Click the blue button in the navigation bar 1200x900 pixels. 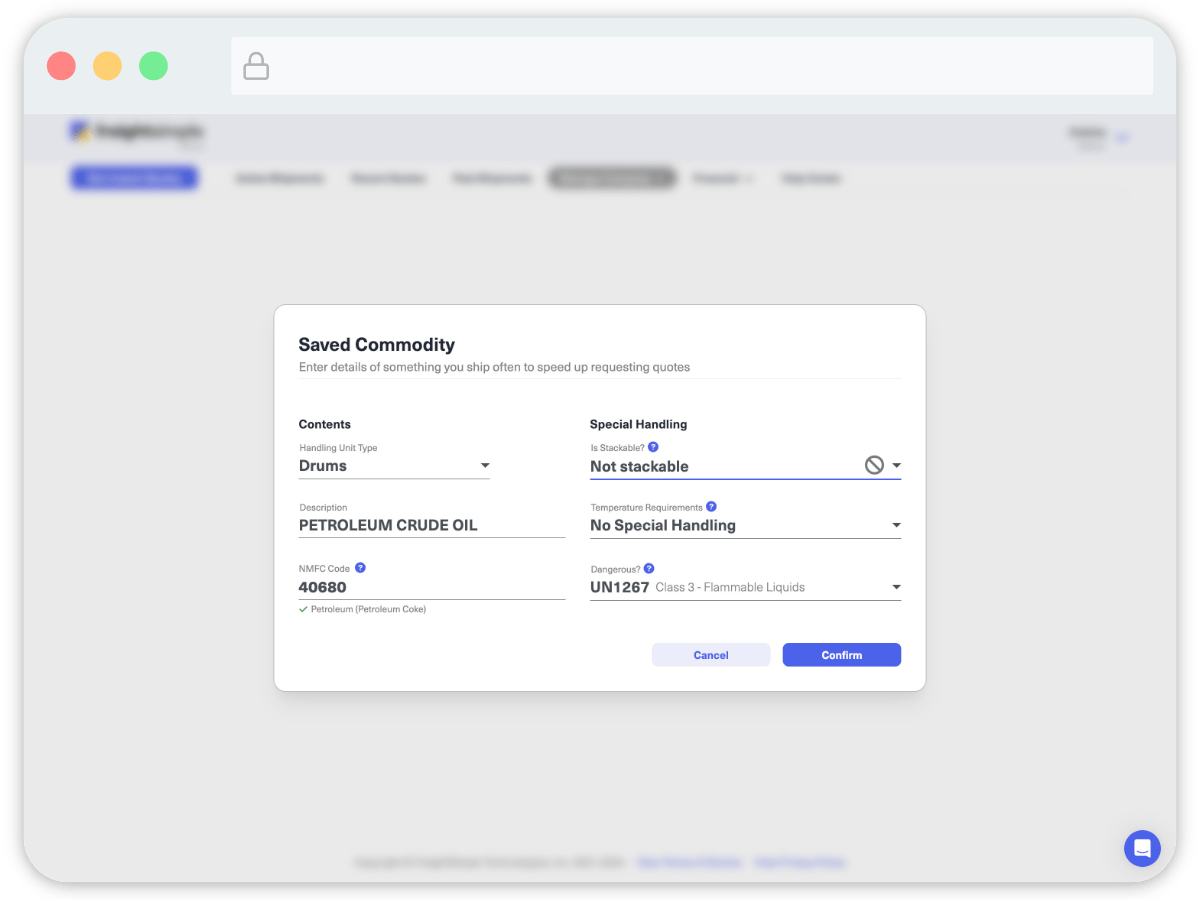click(x=134, y=178)
